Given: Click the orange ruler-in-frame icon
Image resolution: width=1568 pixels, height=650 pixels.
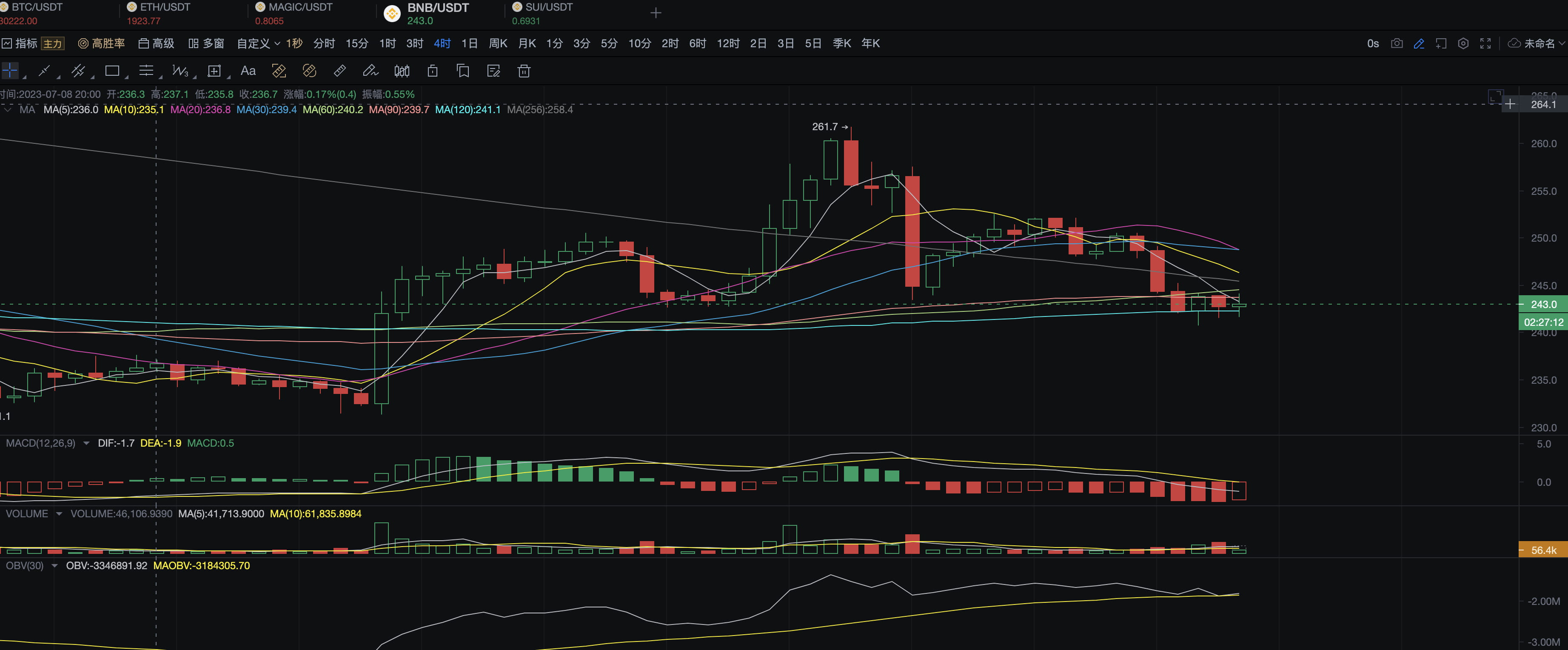Looking at the screenshot, I should pyautogui.click(x=279, y=71).
